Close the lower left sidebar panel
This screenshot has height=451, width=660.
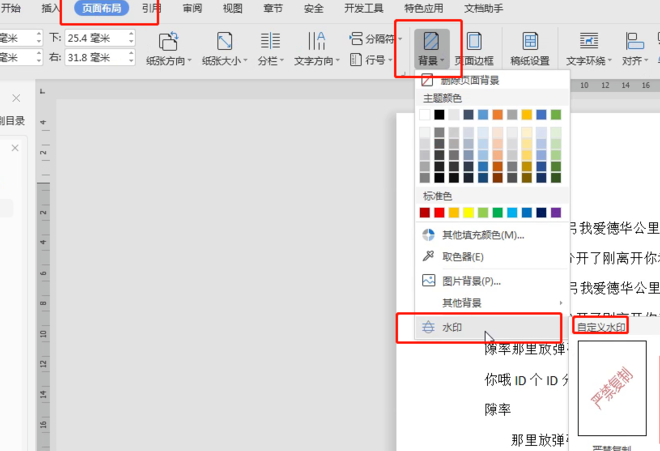(x=15, y=148)
